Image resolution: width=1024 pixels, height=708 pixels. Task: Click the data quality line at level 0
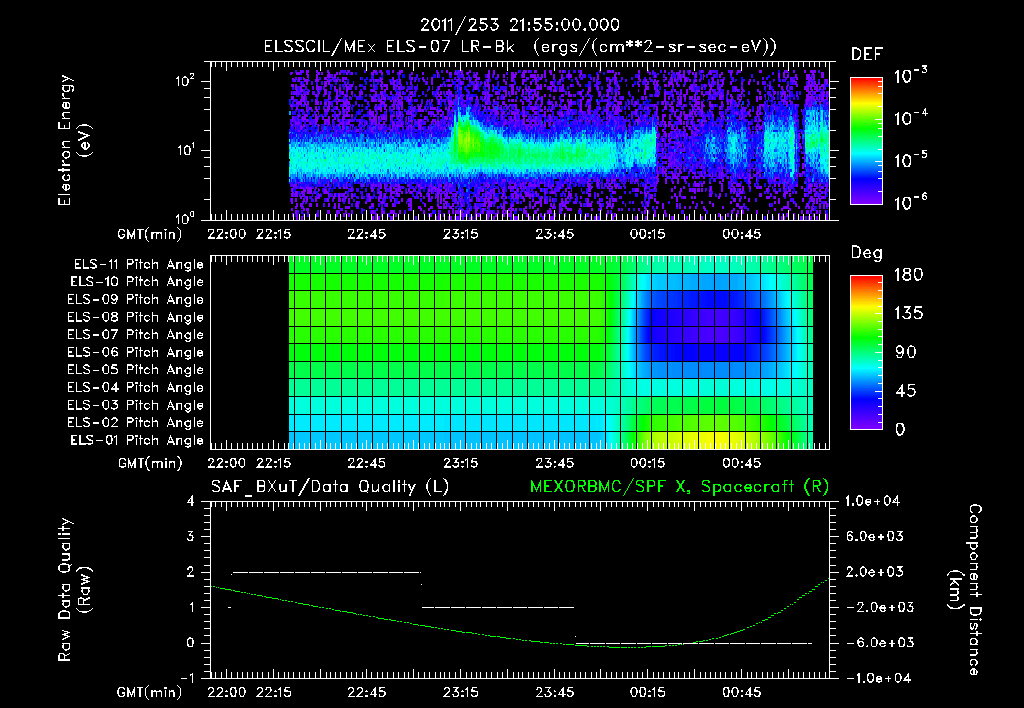point(694,643)
